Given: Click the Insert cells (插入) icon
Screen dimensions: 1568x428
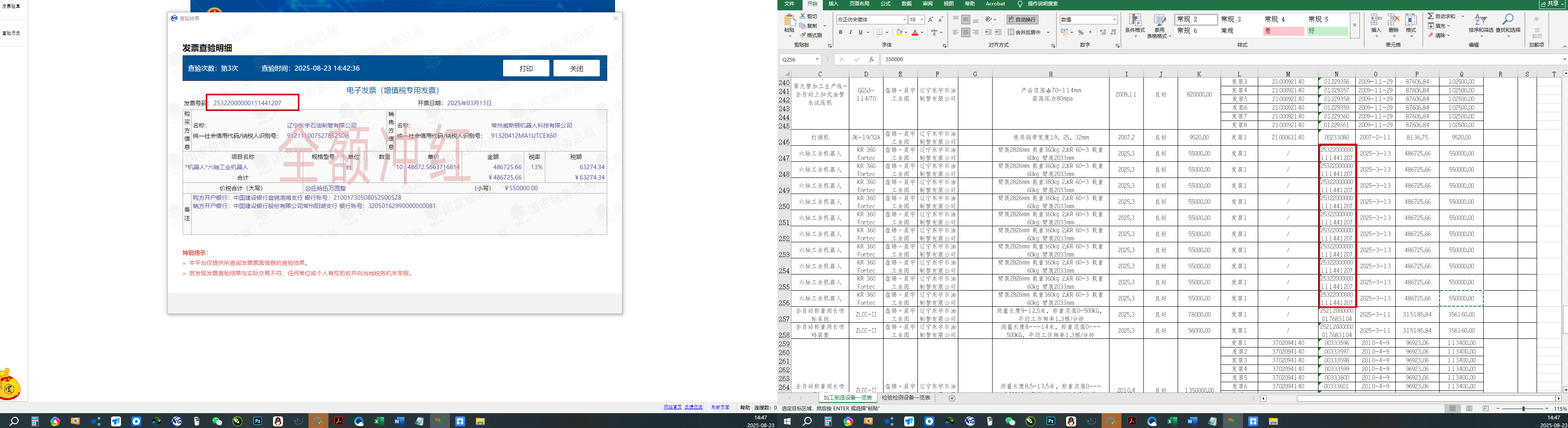Looking at the screenshot, I should point(1376,19).
